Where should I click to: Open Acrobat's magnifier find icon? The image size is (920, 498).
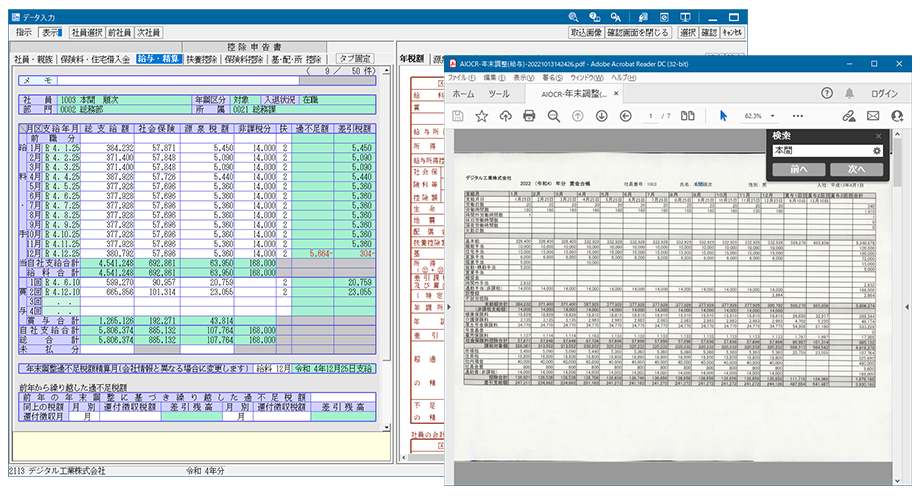[x=553, y=116]
